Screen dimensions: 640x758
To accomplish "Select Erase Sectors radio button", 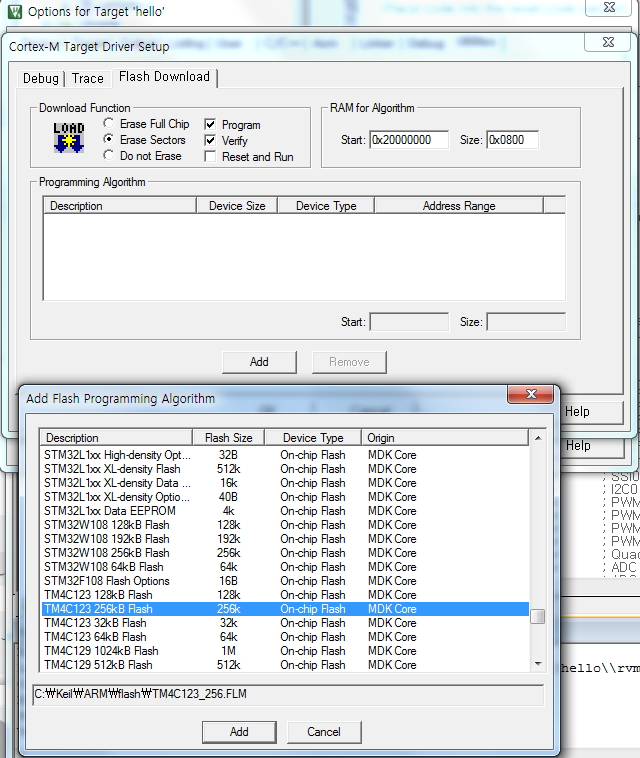I will coord(109,139).
